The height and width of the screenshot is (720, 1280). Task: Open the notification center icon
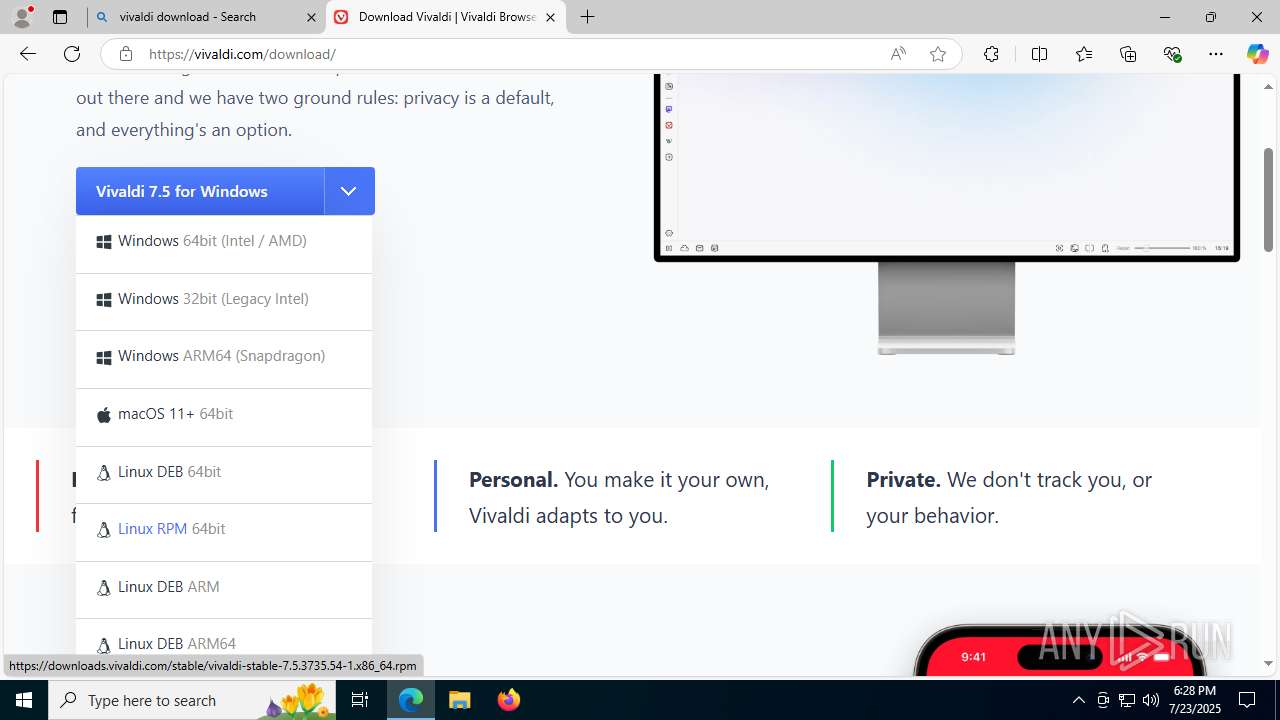[x=1247, y=700]
